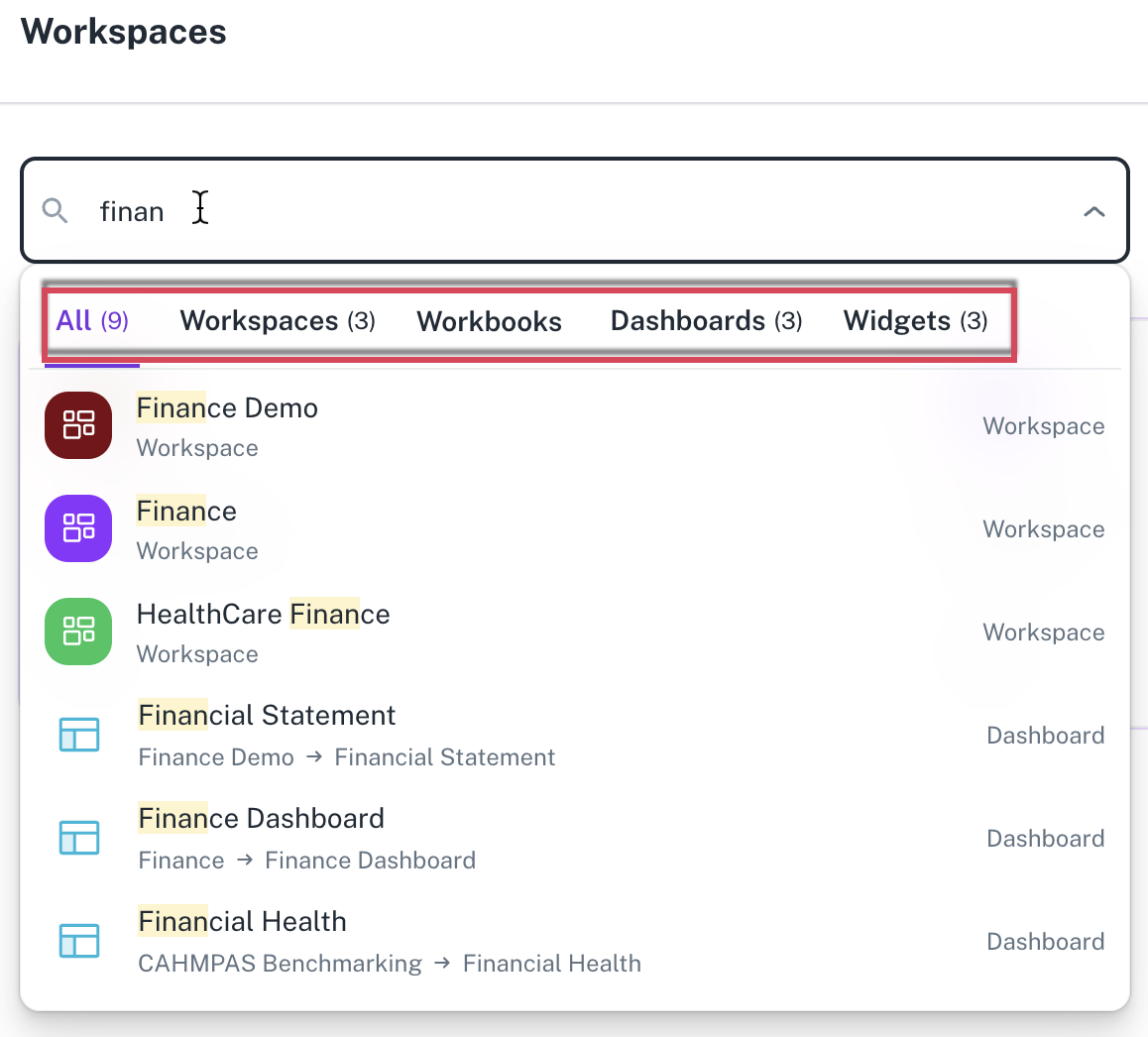Click path text Finance → Finance Dashboard
Screen dimensions: 1148x1037
click(x=307, y=861)
